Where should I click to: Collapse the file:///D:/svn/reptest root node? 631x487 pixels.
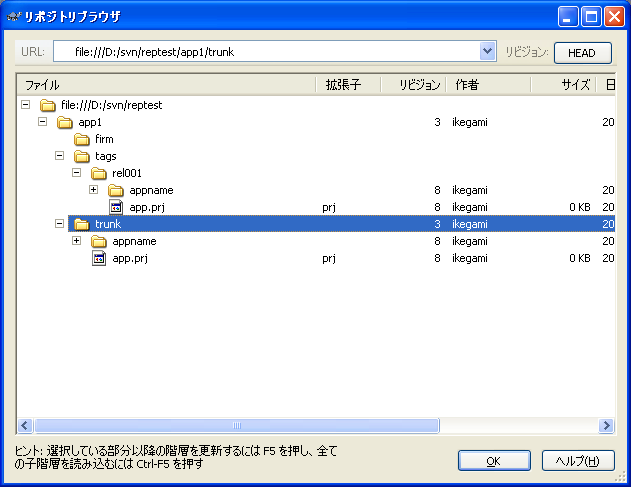click(x=25, y=105)
